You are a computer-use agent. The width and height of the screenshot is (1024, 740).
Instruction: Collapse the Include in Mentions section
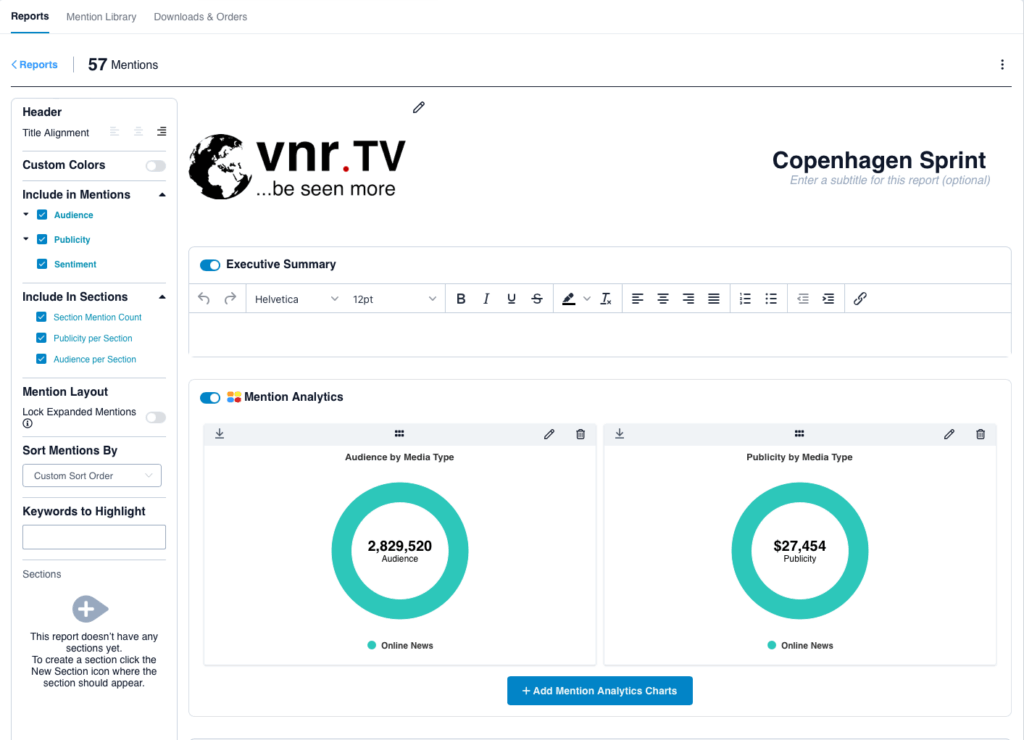pyautogui.click(x=162, y=195)
